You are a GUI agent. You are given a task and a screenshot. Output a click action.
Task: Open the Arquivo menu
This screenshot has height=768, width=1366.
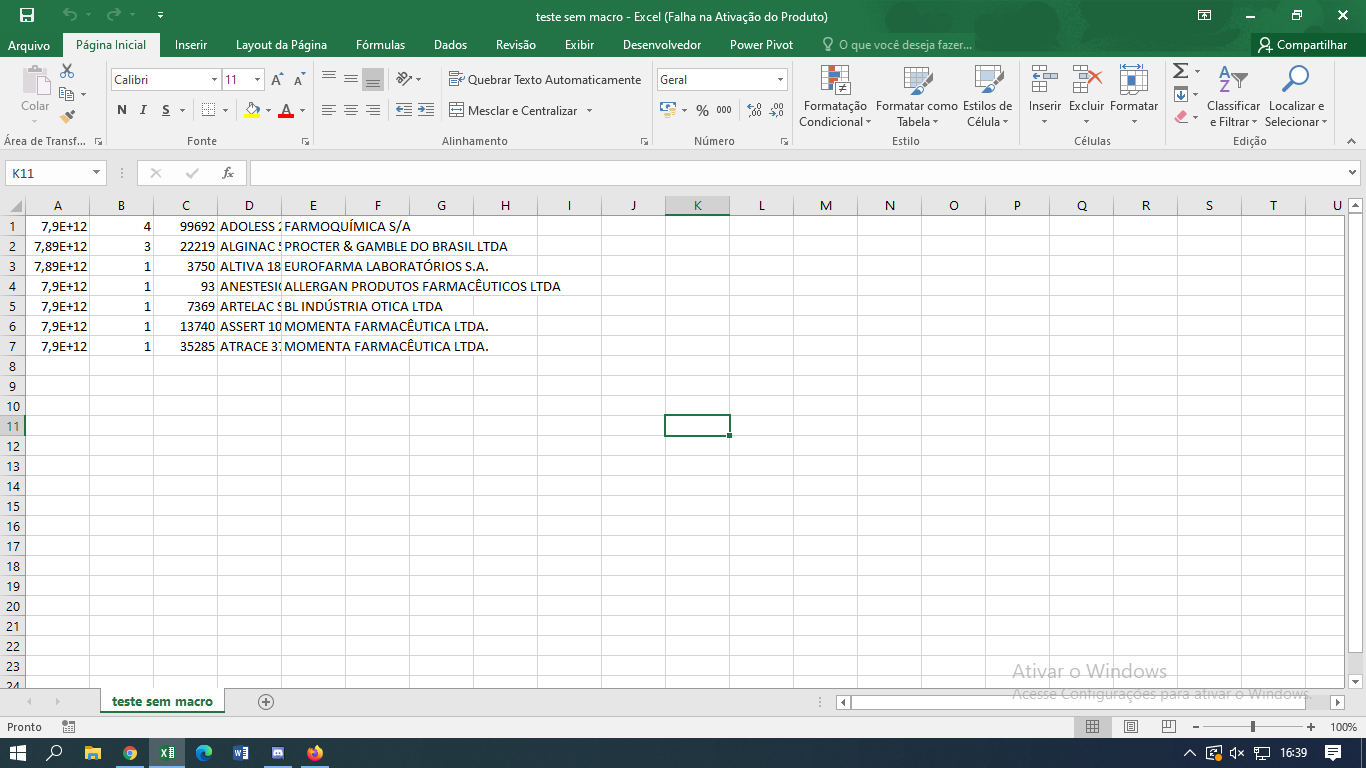click(x=29, y=45)
